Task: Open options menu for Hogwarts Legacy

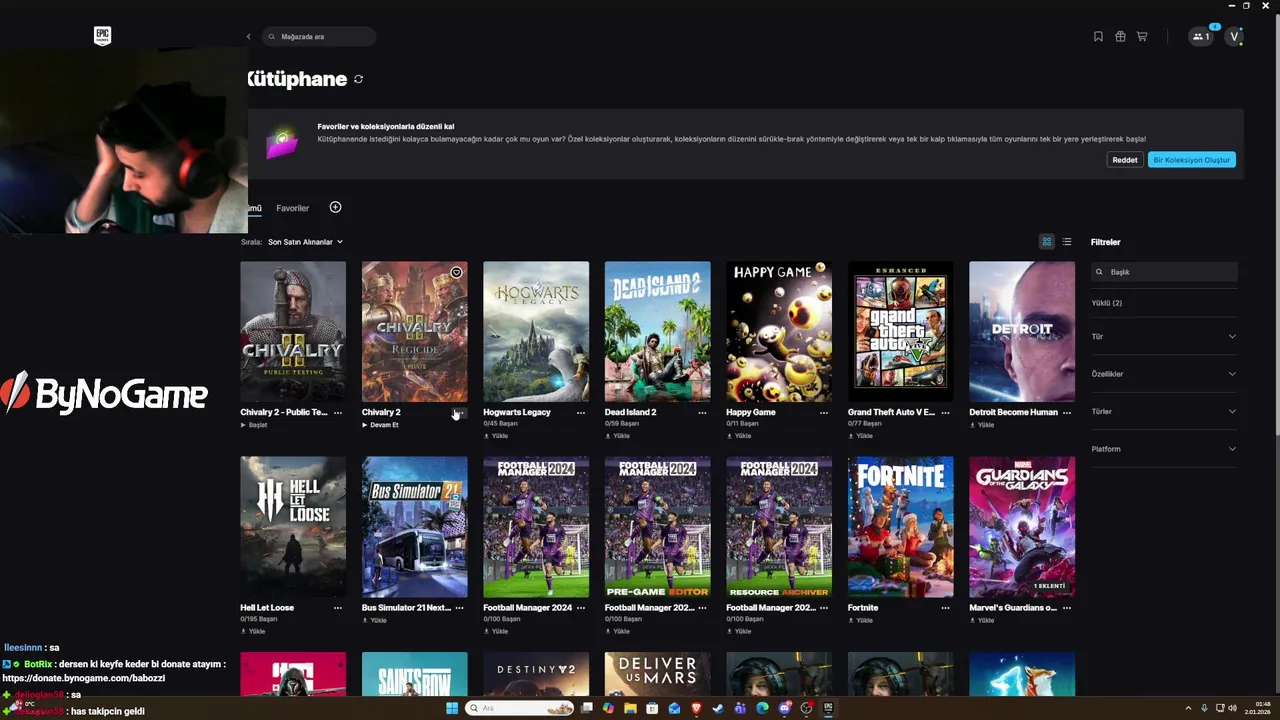Action: click(581, 412)
